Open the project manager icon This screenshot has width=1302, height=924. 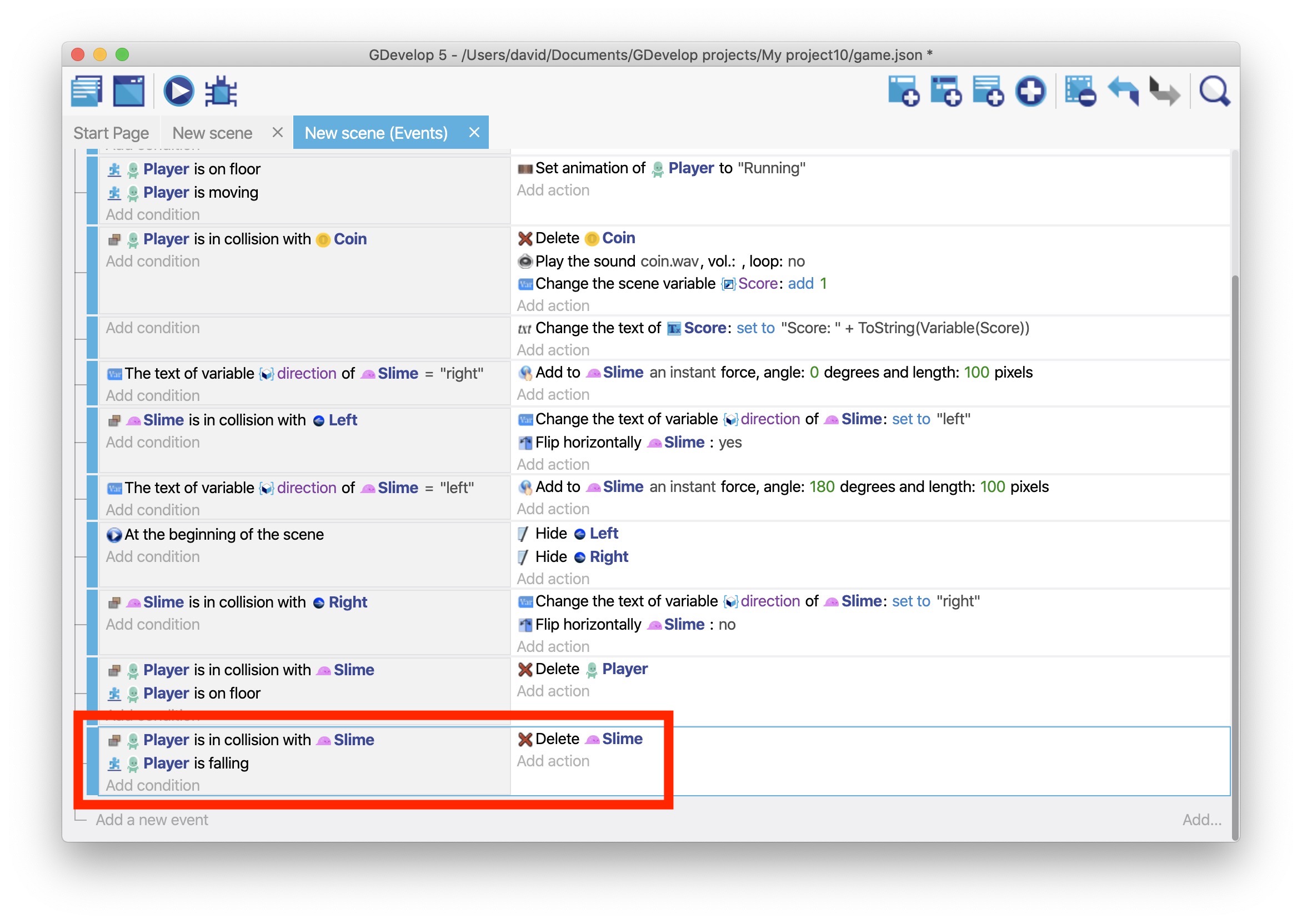(87, 91)
